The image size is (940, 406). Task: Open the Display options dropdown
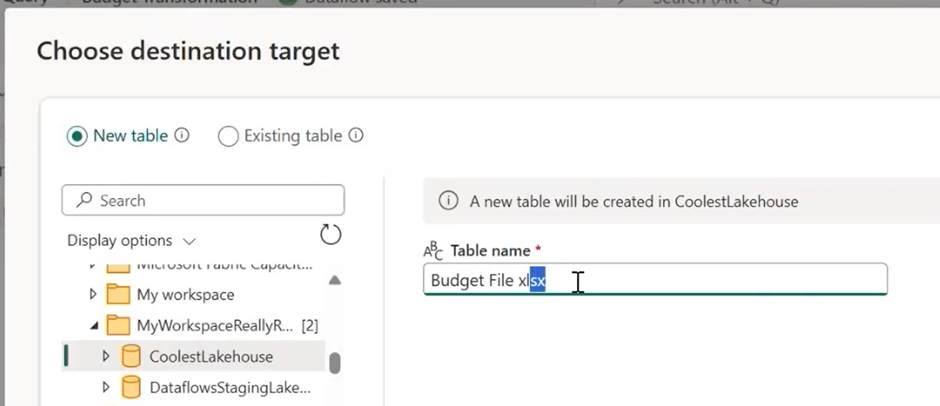coord(131,241)
